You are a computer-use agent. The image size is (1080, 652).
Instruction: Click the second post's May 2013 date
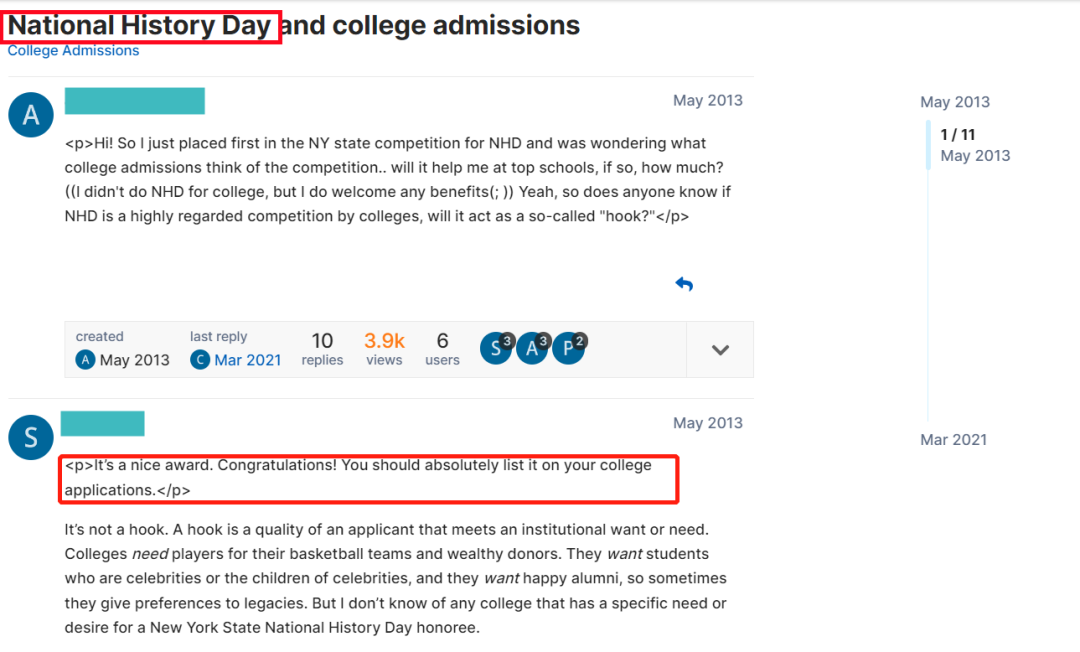(707, 423)
